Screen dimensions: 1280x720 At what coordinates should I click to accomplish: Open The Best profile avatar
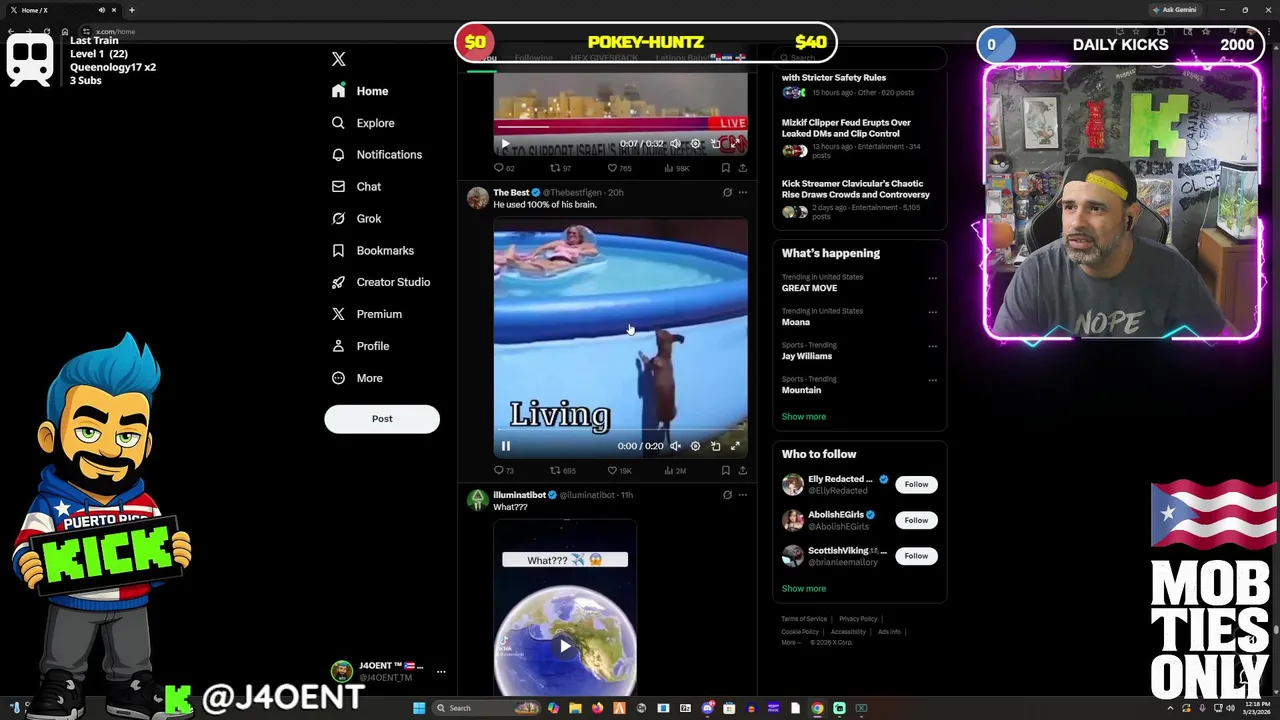[478, 198]
